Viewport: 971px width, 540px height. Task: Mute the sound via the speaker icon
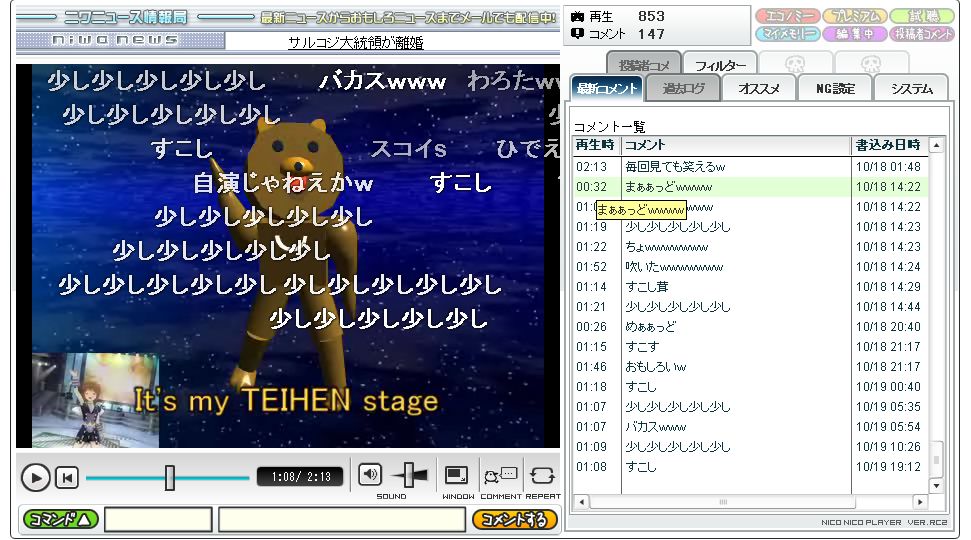coord(370,475)
